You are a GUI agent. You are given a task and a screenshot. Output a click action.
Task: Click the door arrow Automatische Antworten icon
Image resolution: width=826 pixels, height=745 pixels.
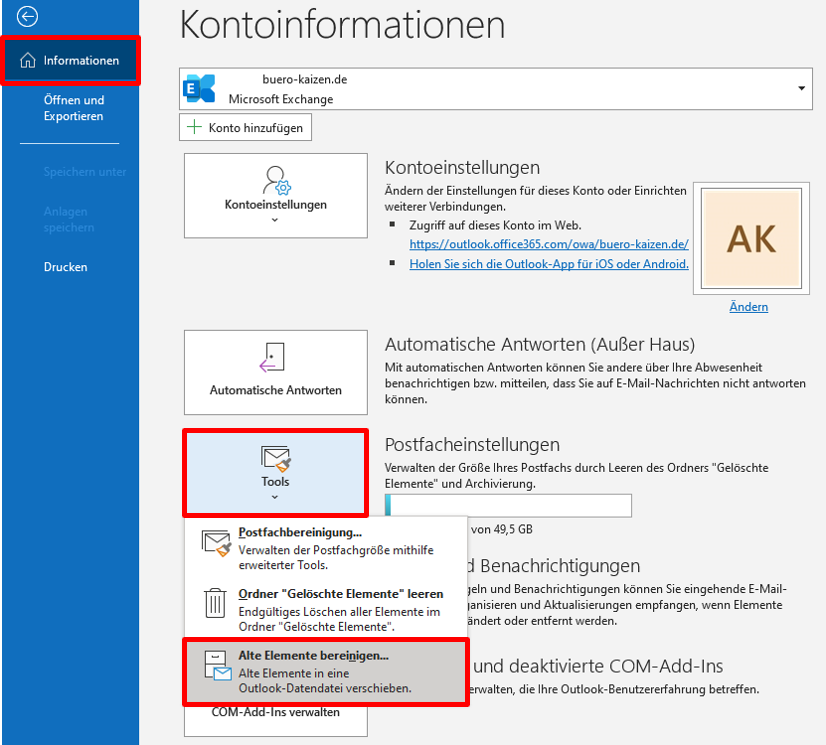click(272, 357)
